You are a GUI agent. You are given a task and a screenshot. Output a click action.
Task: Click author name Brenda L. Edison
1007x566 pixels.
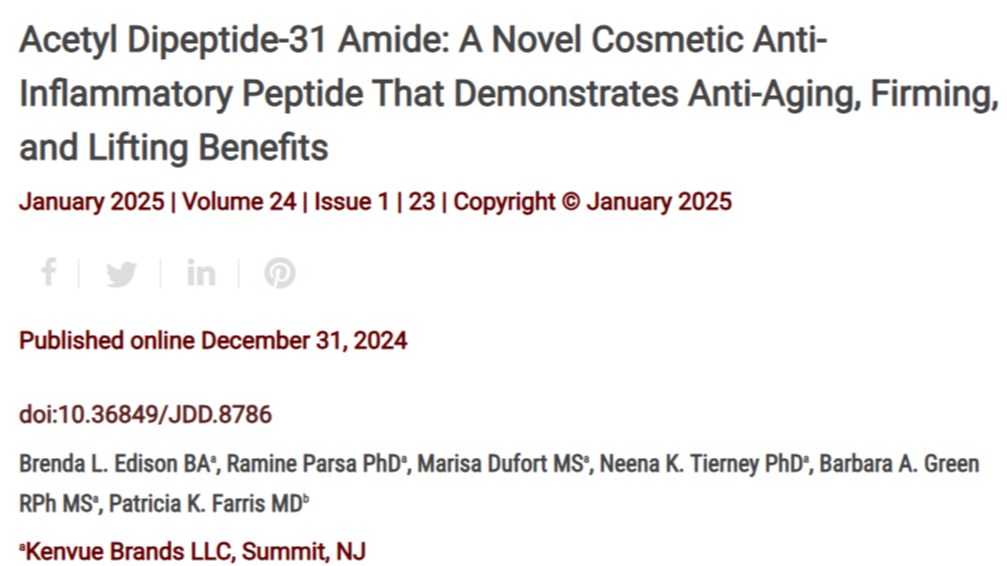tap(100, 463)
